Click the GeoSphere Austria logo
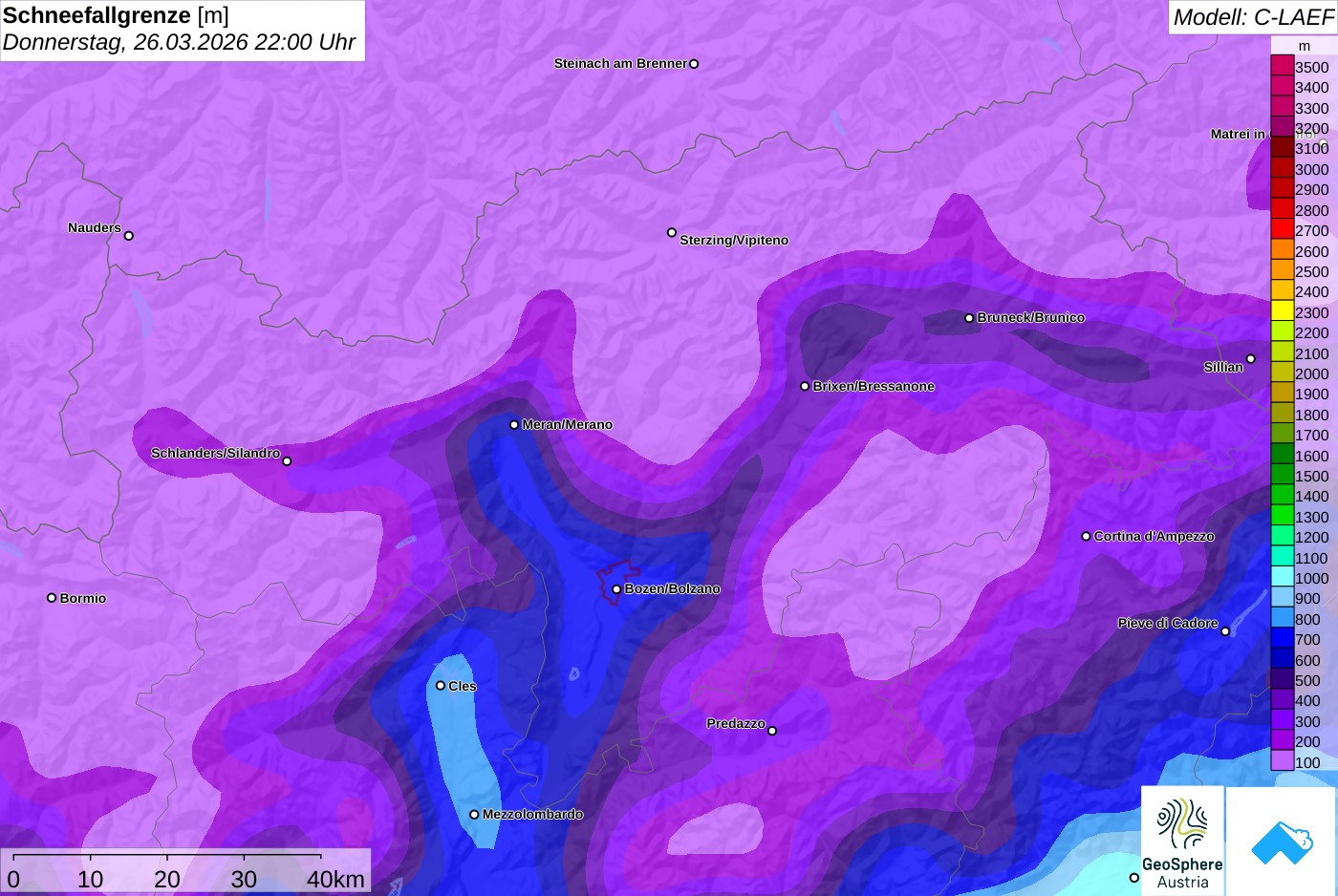The image size is (1338, 896). point(1182,841)
